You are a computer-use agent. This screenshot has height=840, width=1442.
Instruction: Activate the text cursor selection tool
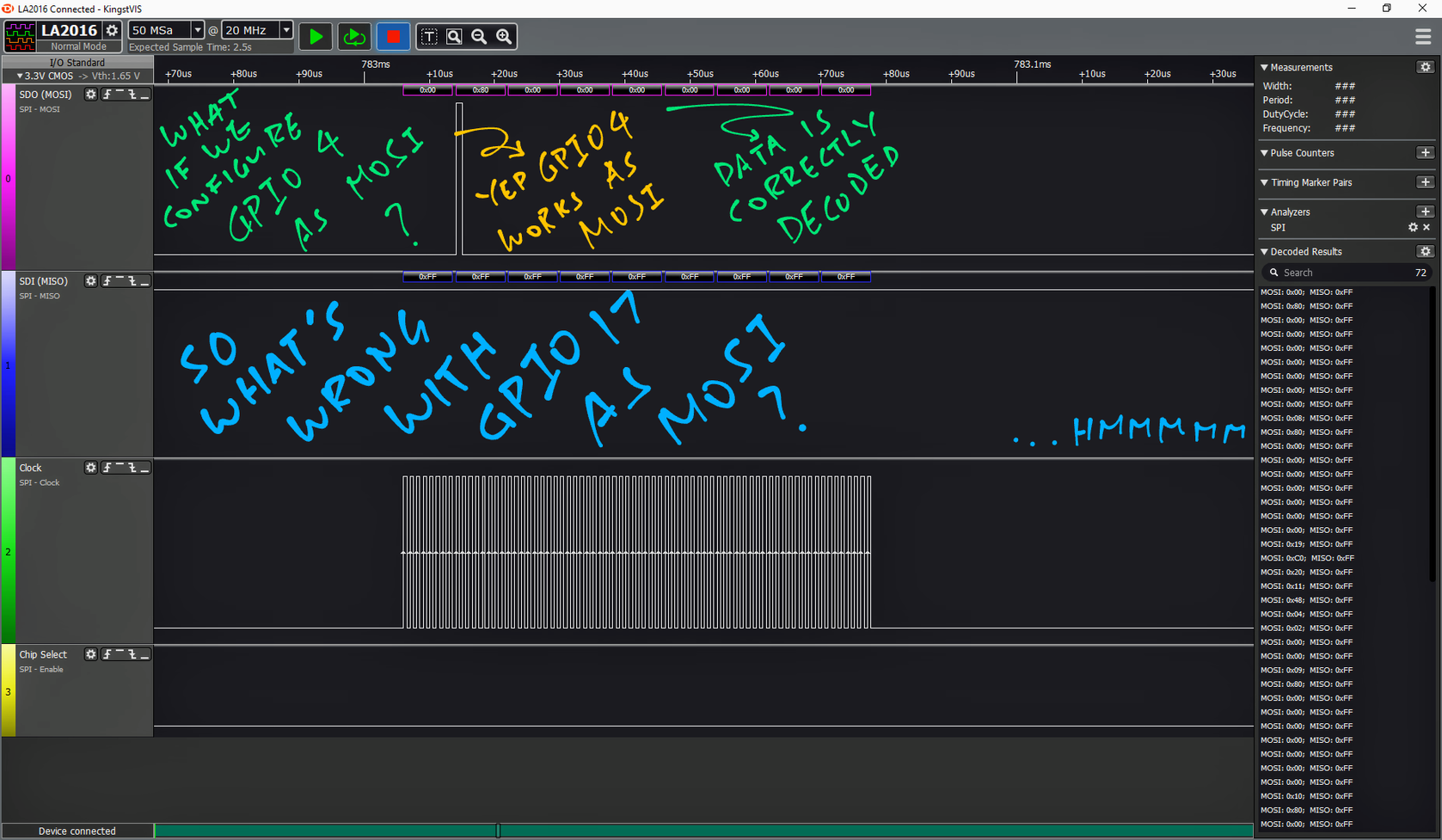pos(429,37)
